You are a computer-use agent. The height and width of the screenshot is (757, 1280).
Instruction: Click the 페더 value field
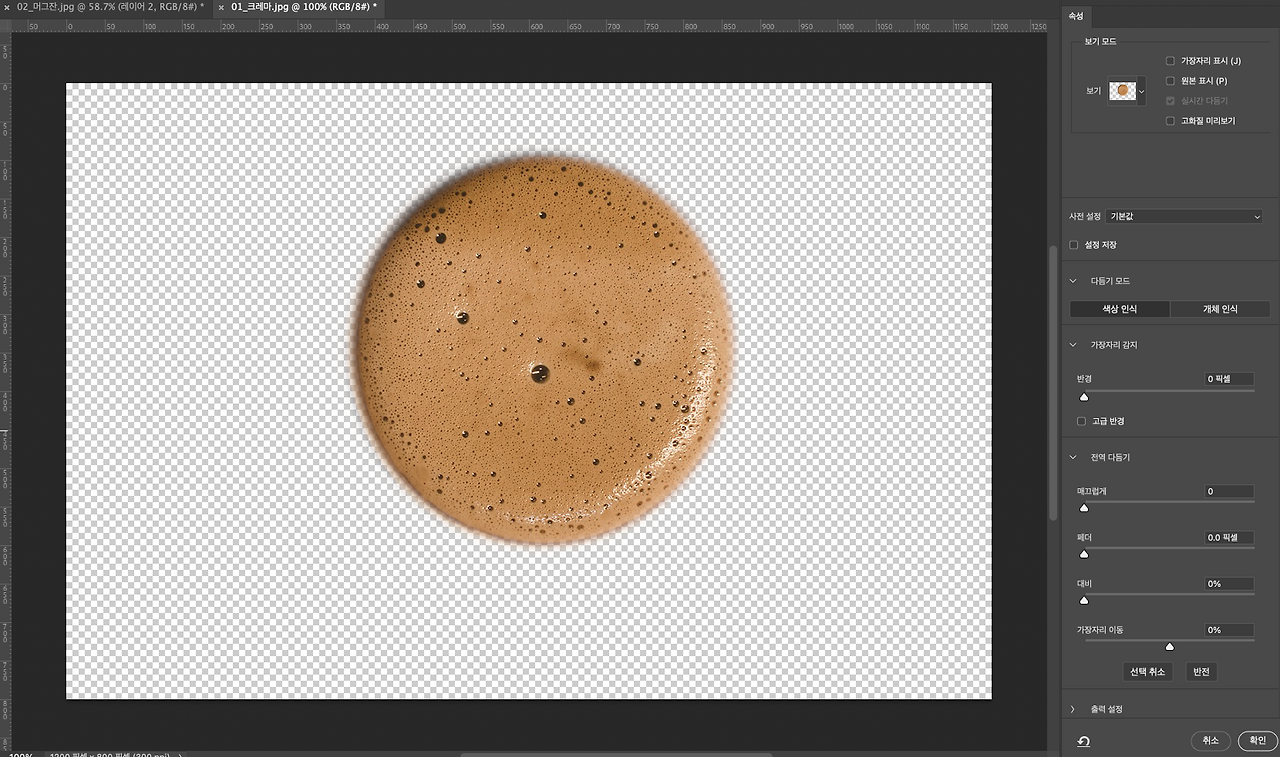point(1229,537)
